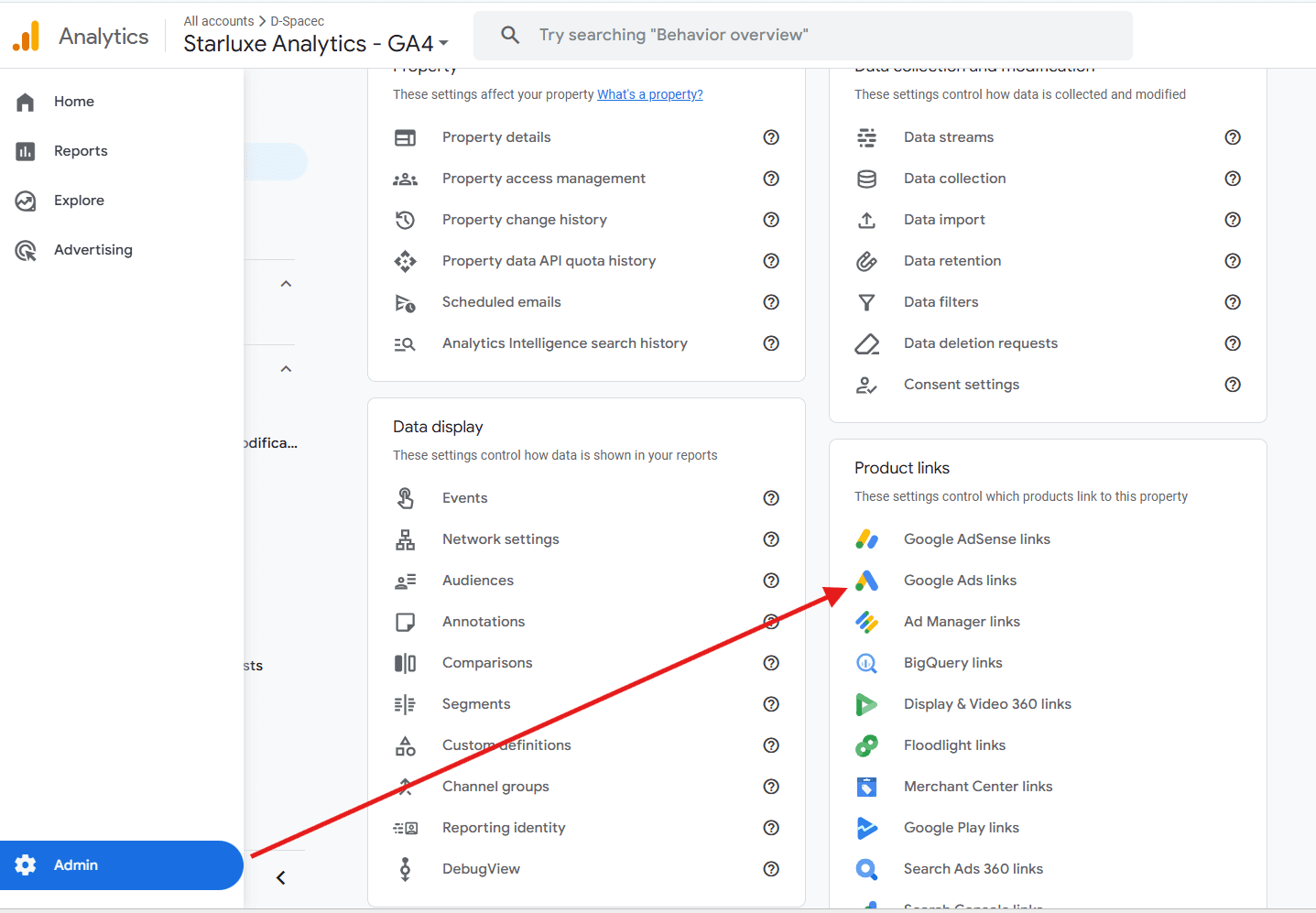Click the Segments icon
The image size is (1316, 913).
tap(405, 704)
